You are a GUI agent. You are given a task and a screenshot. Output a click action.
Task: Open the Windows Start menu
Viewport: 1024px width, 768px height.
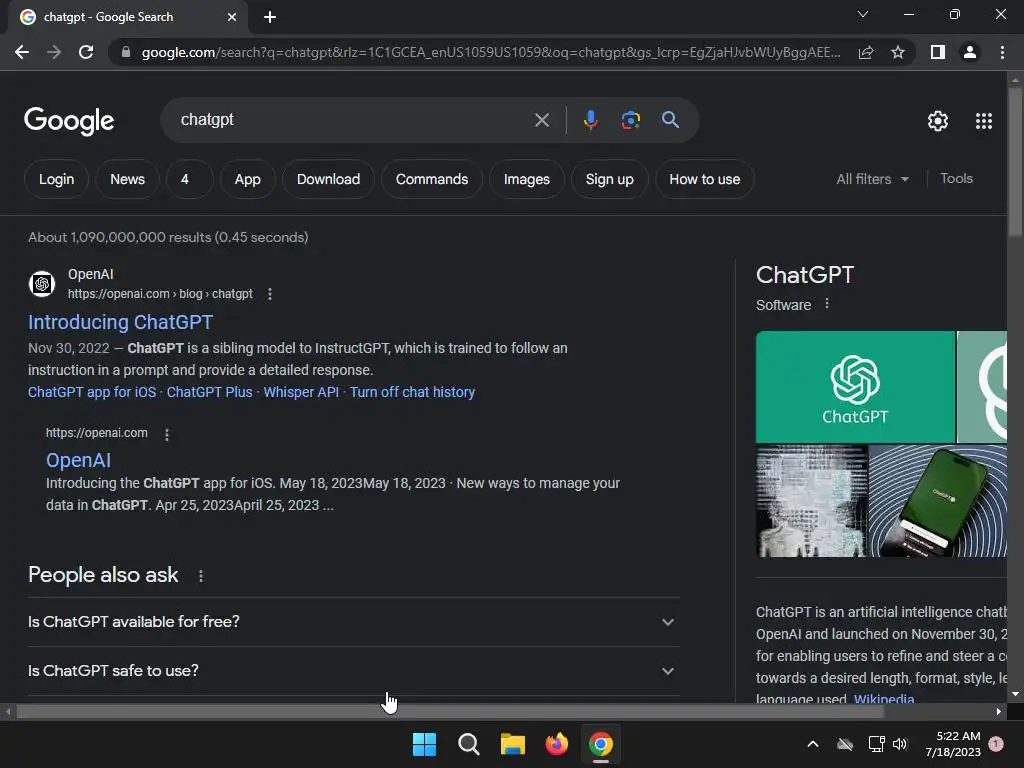coord(424,744)
